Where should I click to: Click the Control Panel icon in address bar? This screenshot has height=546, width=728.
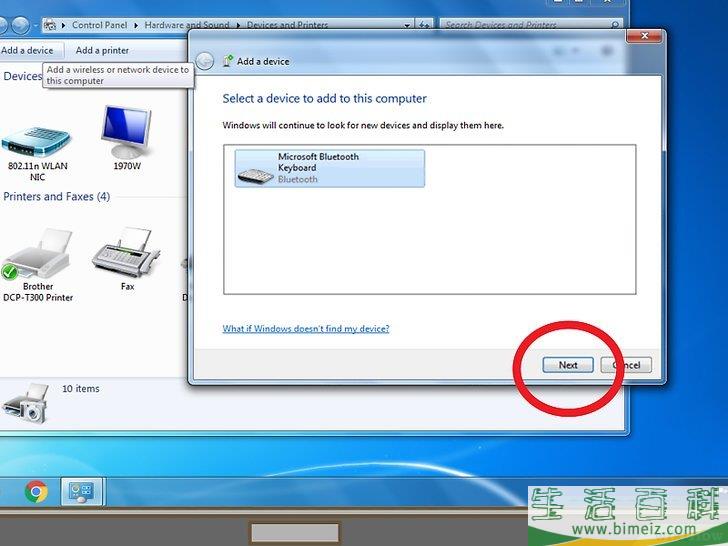(x=50, y=25)
